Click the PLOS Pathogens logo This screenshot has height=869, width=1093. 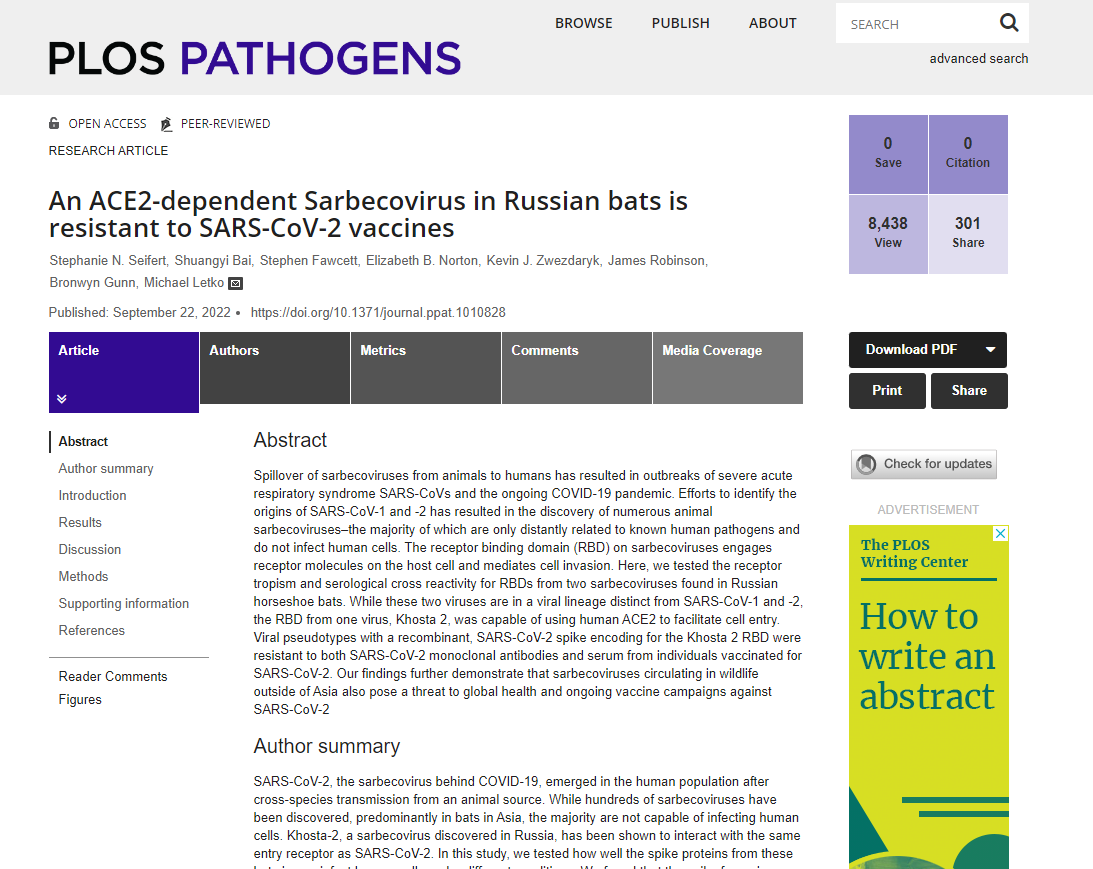255,58
